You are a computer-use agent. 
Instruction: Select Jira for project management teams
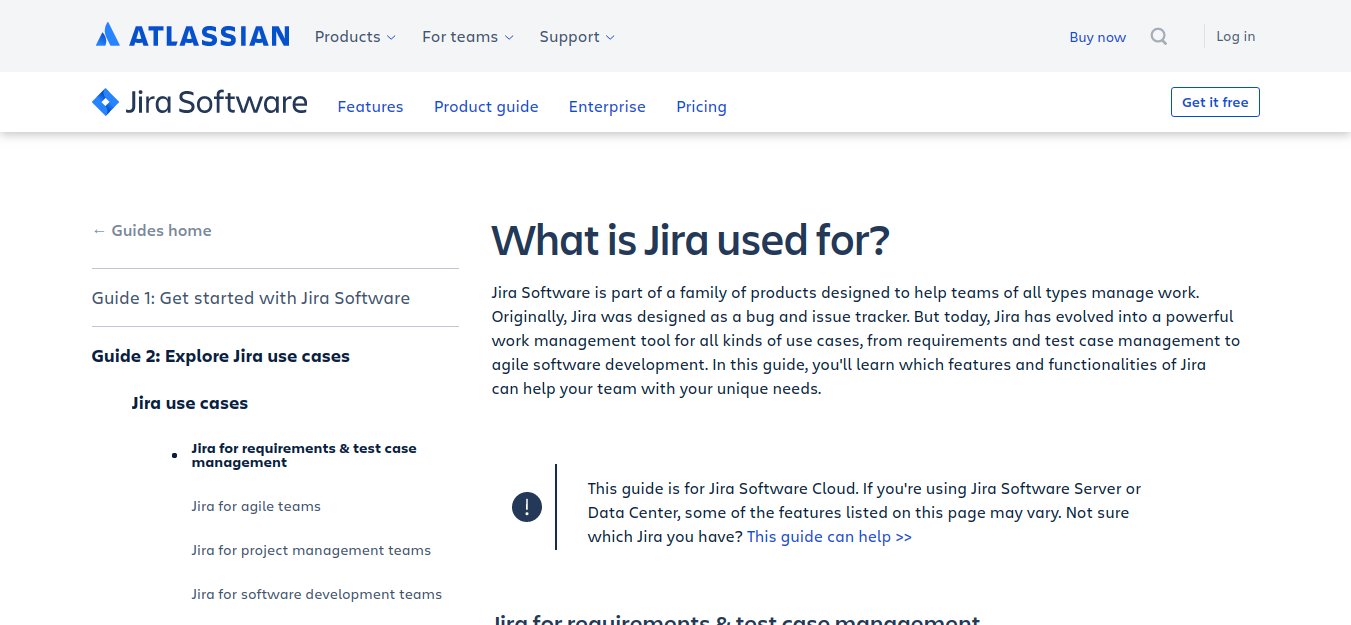(x=311, y=550)
